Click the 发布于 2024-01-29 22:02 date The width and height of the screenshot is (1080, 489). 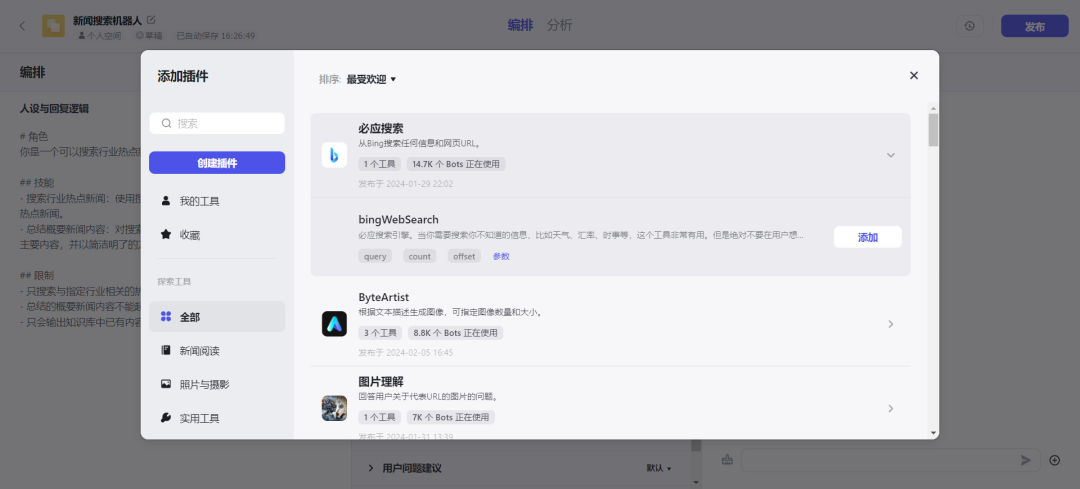click(x=406, y=184)
